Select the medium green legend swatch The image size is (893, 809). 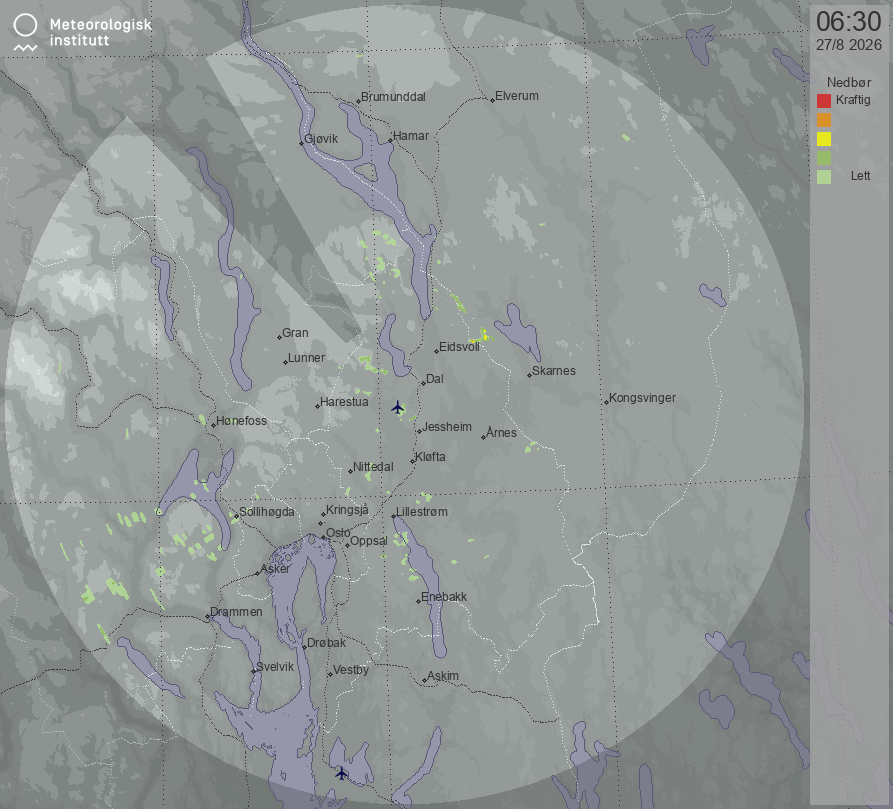point(824,158)
